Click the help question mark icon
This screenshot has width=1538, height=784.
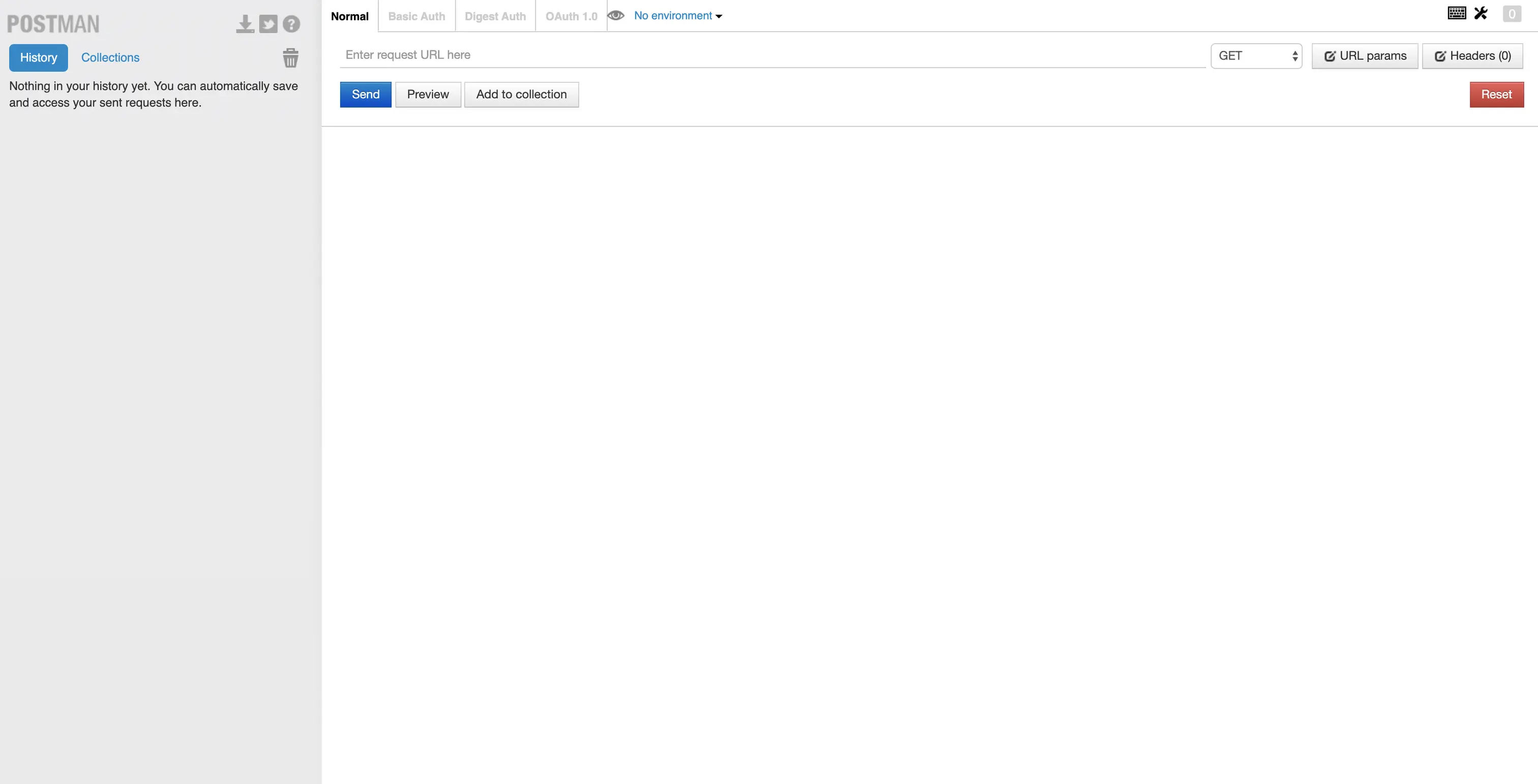click(x=291, y=24)
